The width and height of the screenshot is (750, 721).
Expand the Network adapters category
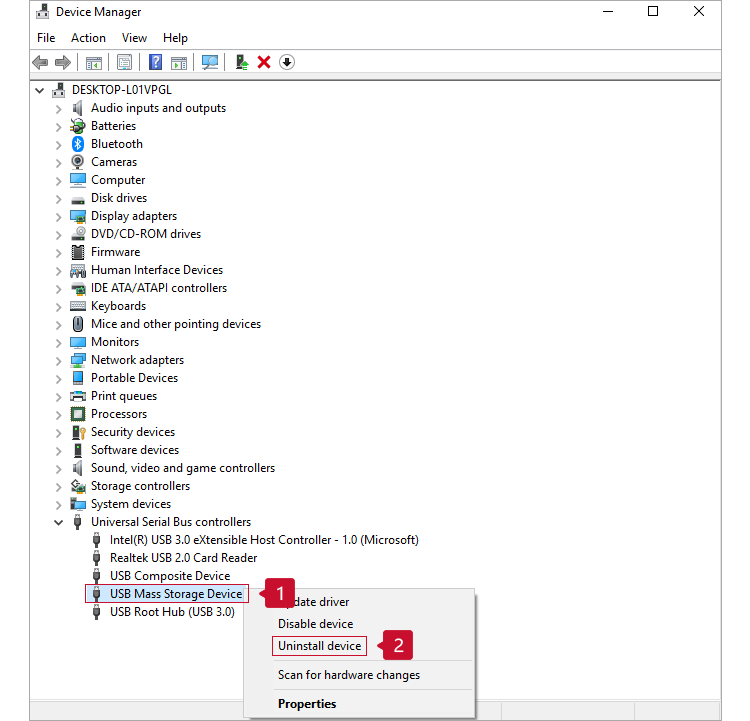click(x=59, y=360)
